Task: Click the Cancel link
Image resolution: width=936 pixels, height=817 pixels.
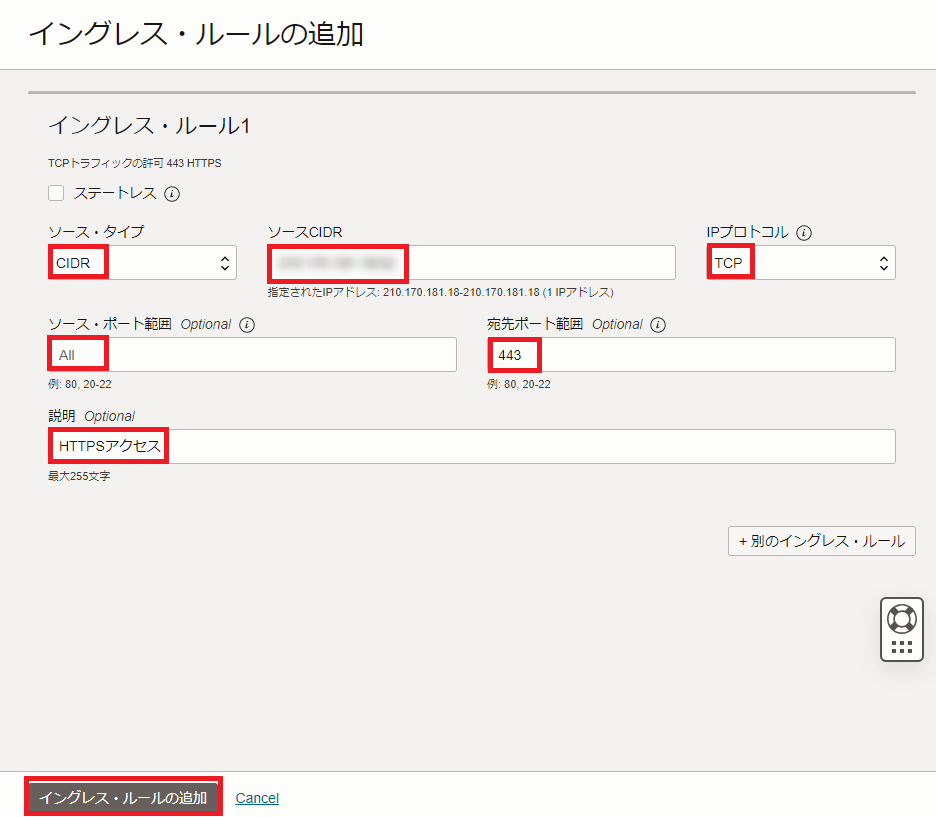Action: [x=257, y=798]
